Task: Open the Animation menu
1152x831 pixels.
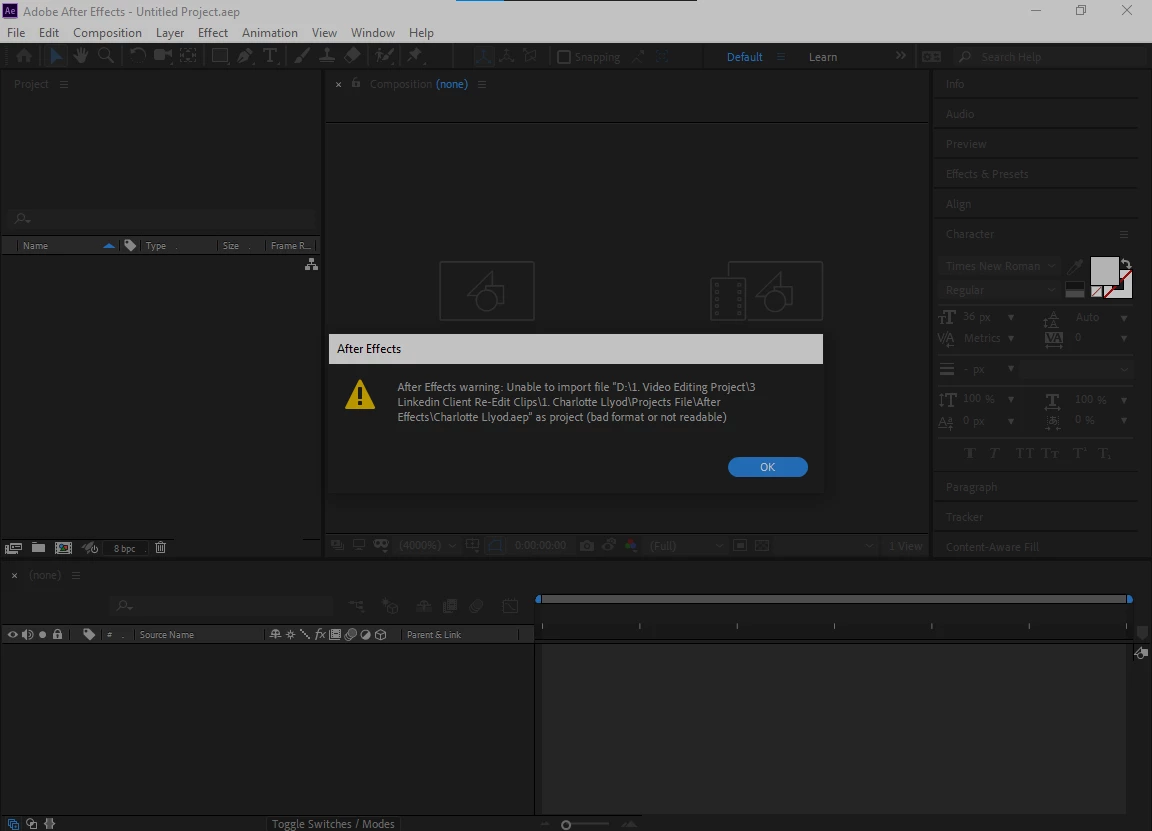Action: pyautogui.click(x=270, y=32)
